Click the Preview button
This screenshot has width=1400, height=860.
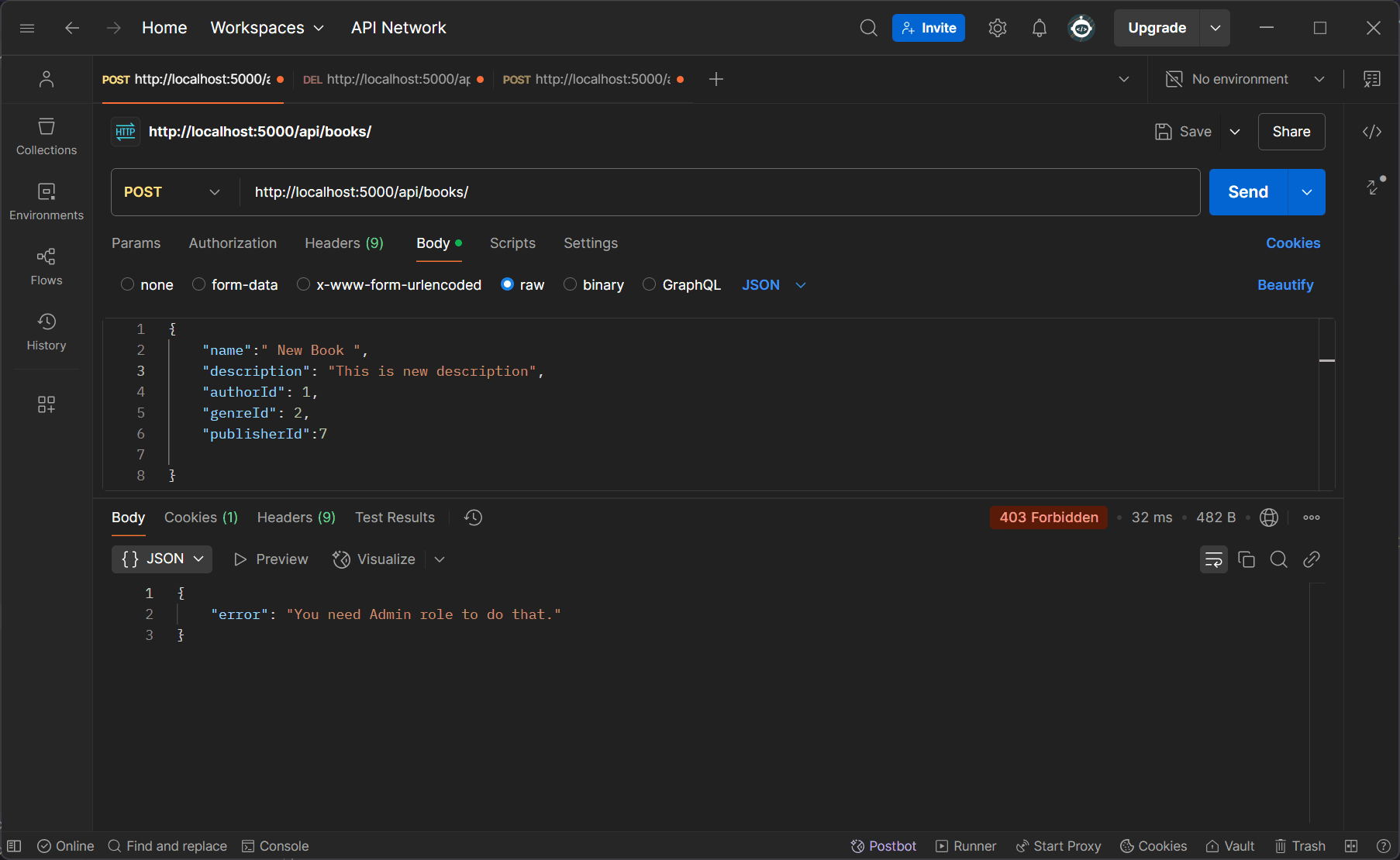pyautogui.click(x=271, y=559)
